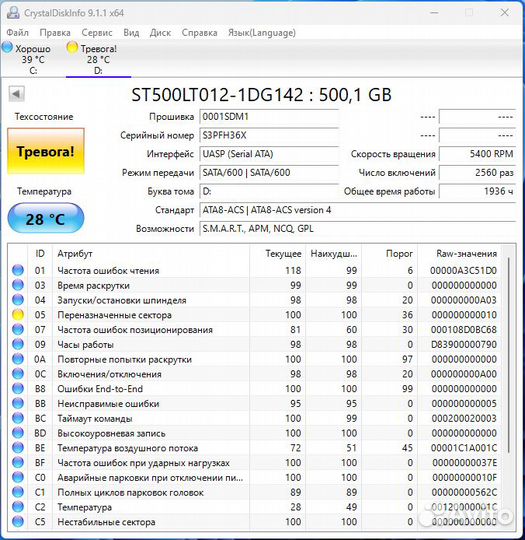Image resolution: width=525 pixels, height=540 pixels.
Task: Click the Прошивка field 0001SDM1
Action: 269,117
